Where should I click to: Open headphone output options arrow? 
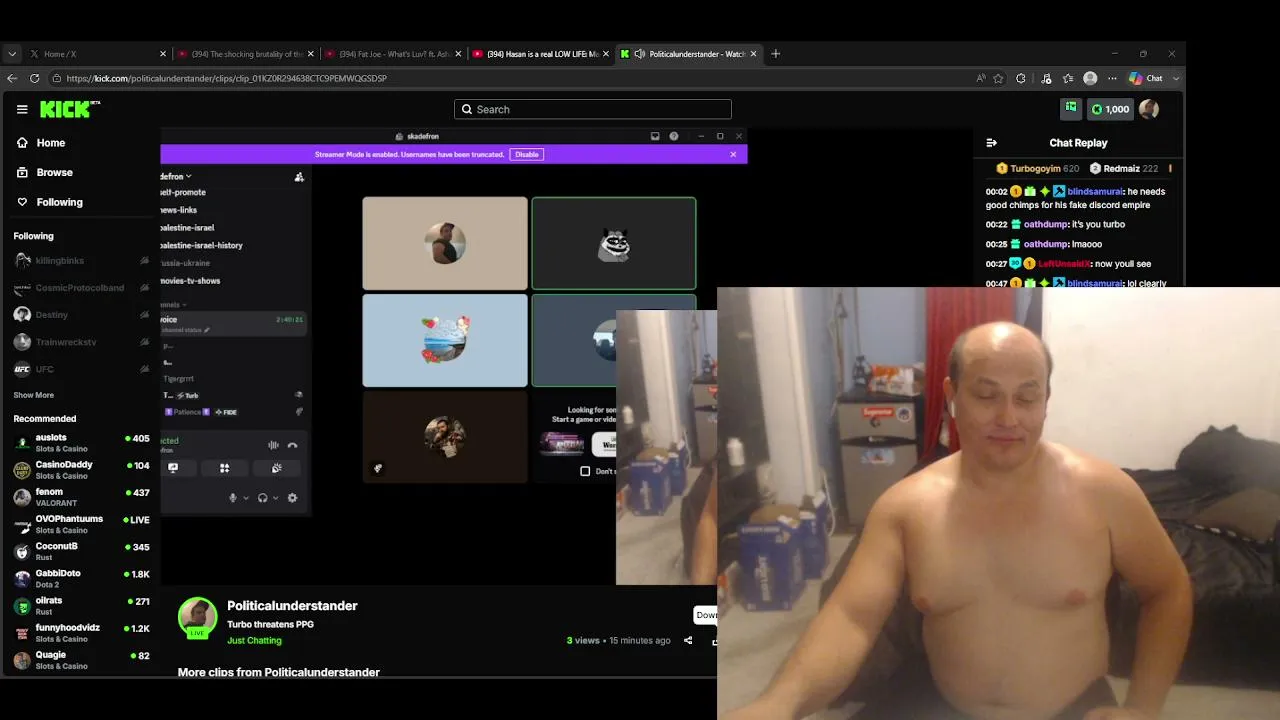(x=275, y=498)
